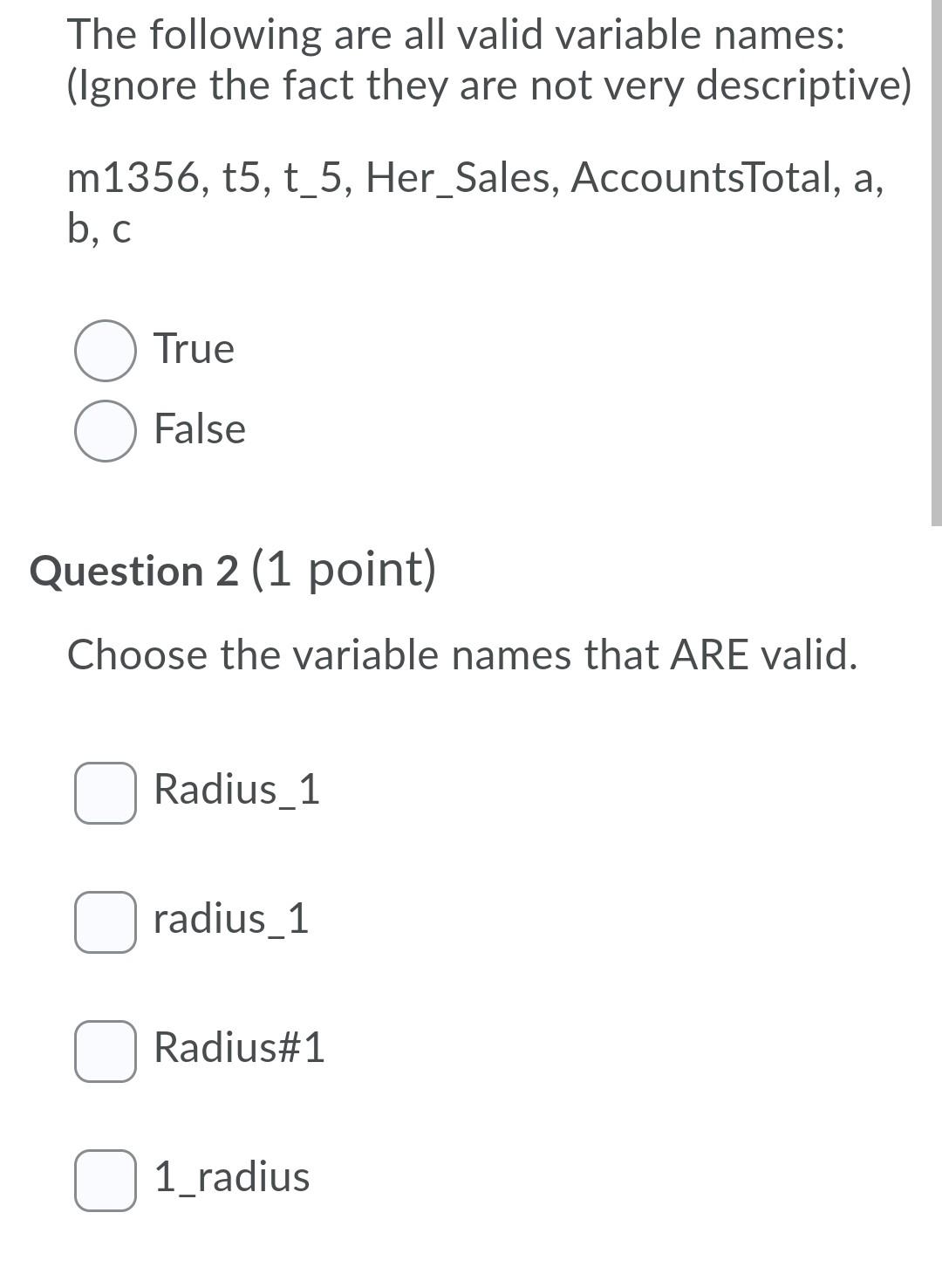942x1288 pixels.
Task: Click the False answer label
Action: click(197, 429)
